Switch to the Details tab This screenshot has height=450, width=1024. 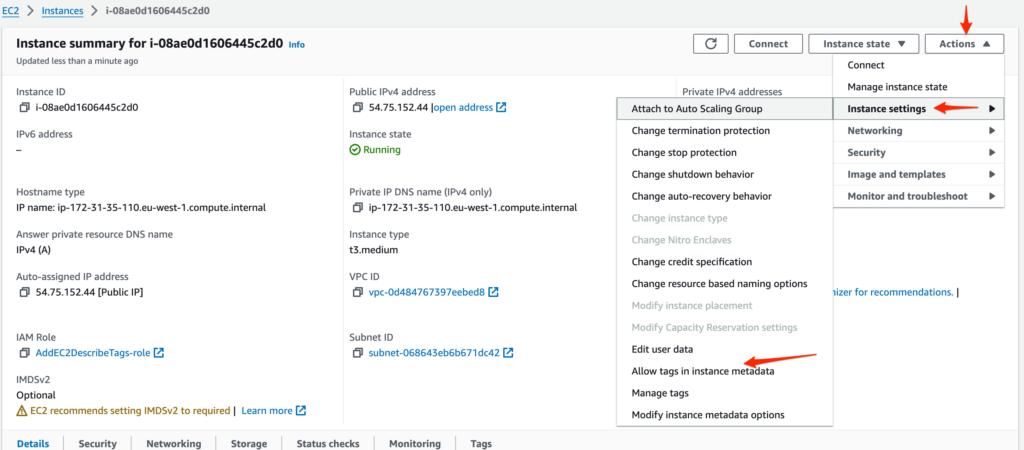(33, 443)
